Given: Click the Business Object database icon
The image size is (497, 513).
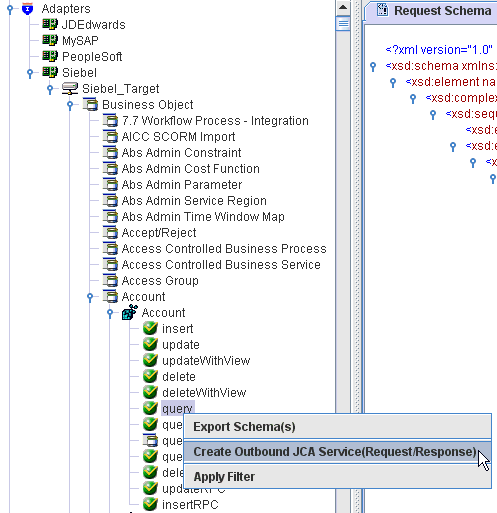Looking at the screenshot, I should tap(90, 105).
